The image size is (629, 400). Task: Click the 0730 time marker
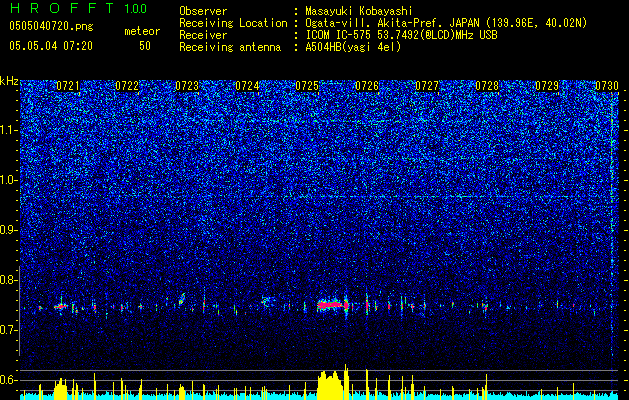(x=607, y=86)
